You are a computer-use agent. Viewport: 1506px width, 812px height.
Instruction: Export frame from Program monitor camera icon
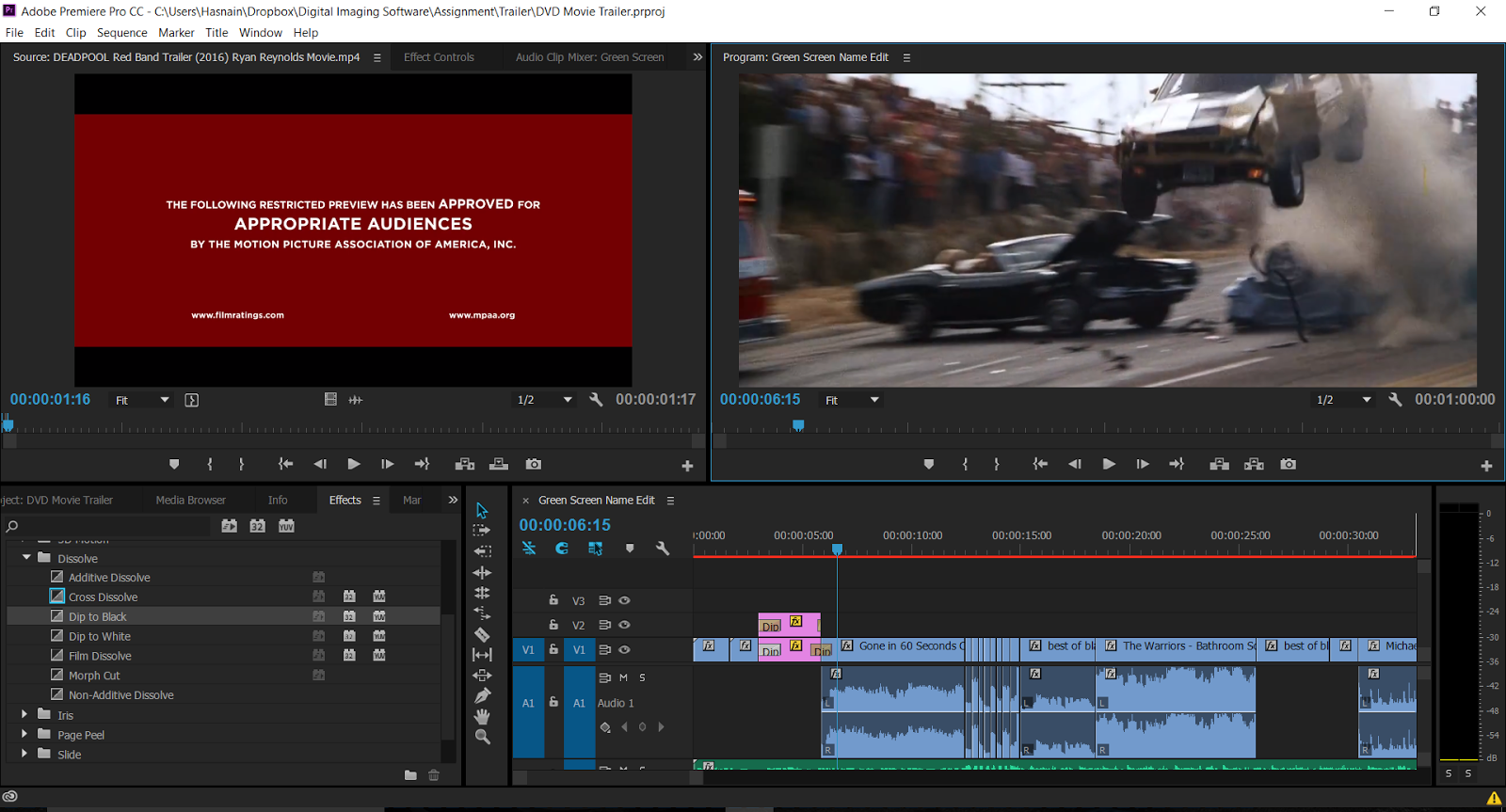[1289, 464]
